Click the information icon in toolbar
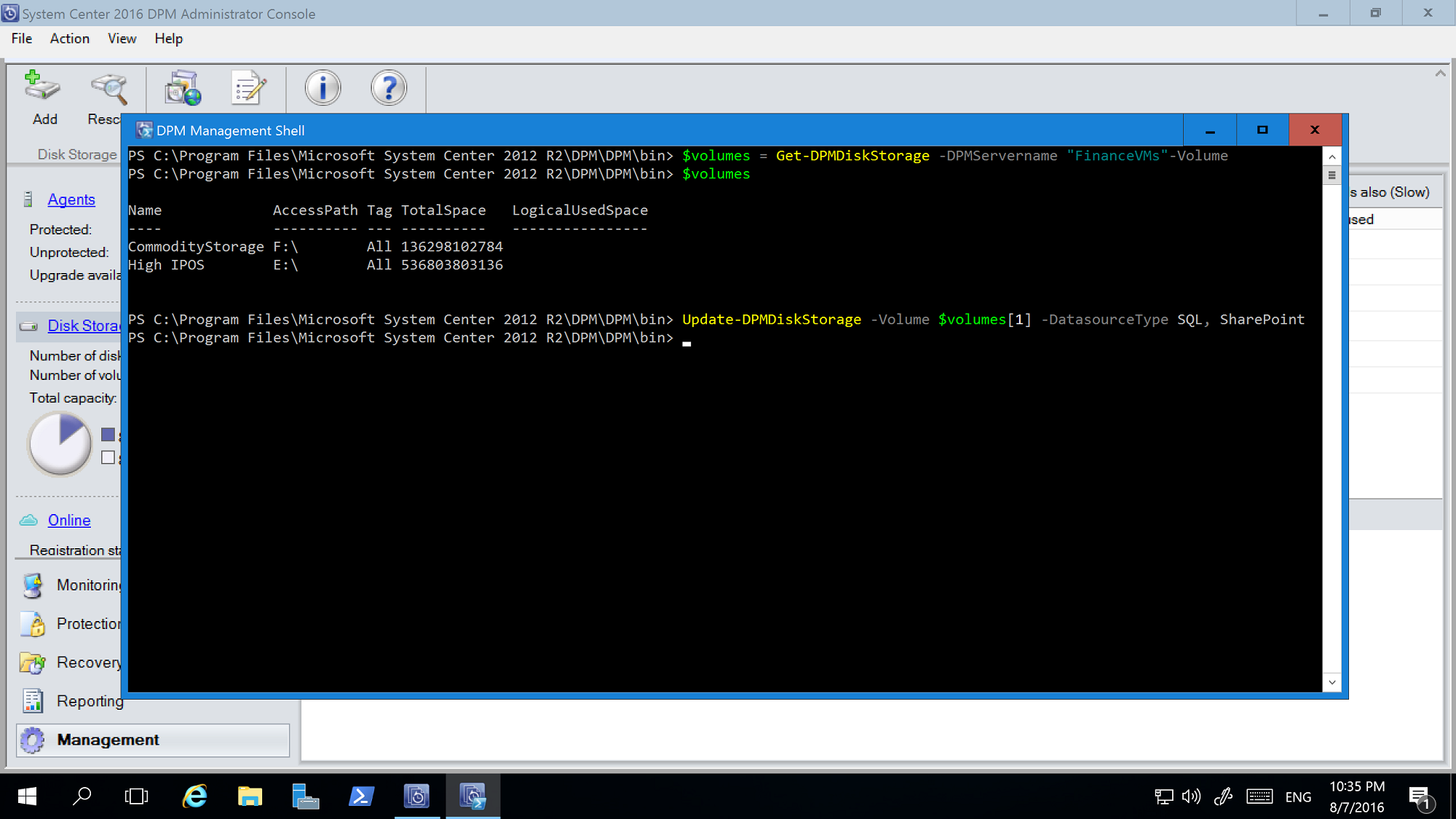The height and width of the screenshot is (819, 1456). point(323,88)
